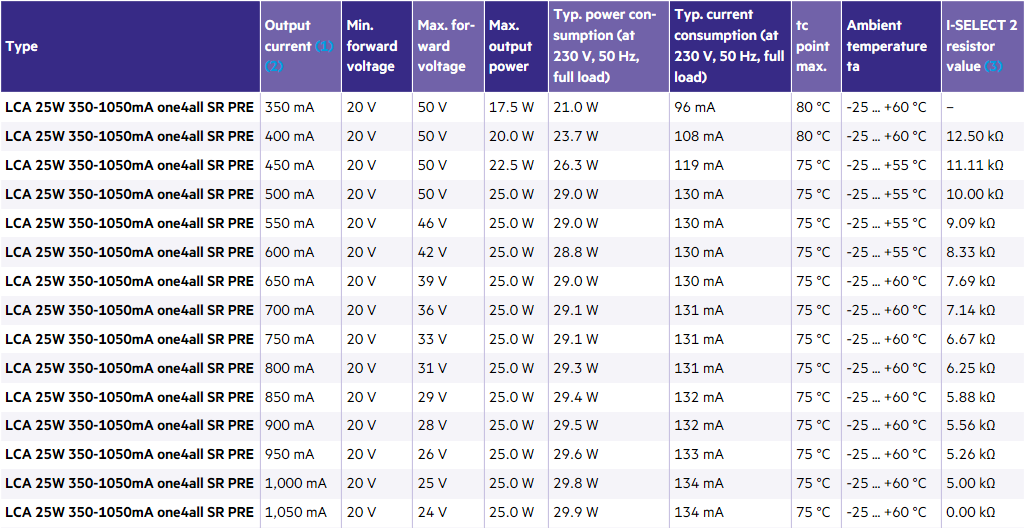Click the Max. forward voltage column header
The image size is (1027, 528).
pos(449,47)
